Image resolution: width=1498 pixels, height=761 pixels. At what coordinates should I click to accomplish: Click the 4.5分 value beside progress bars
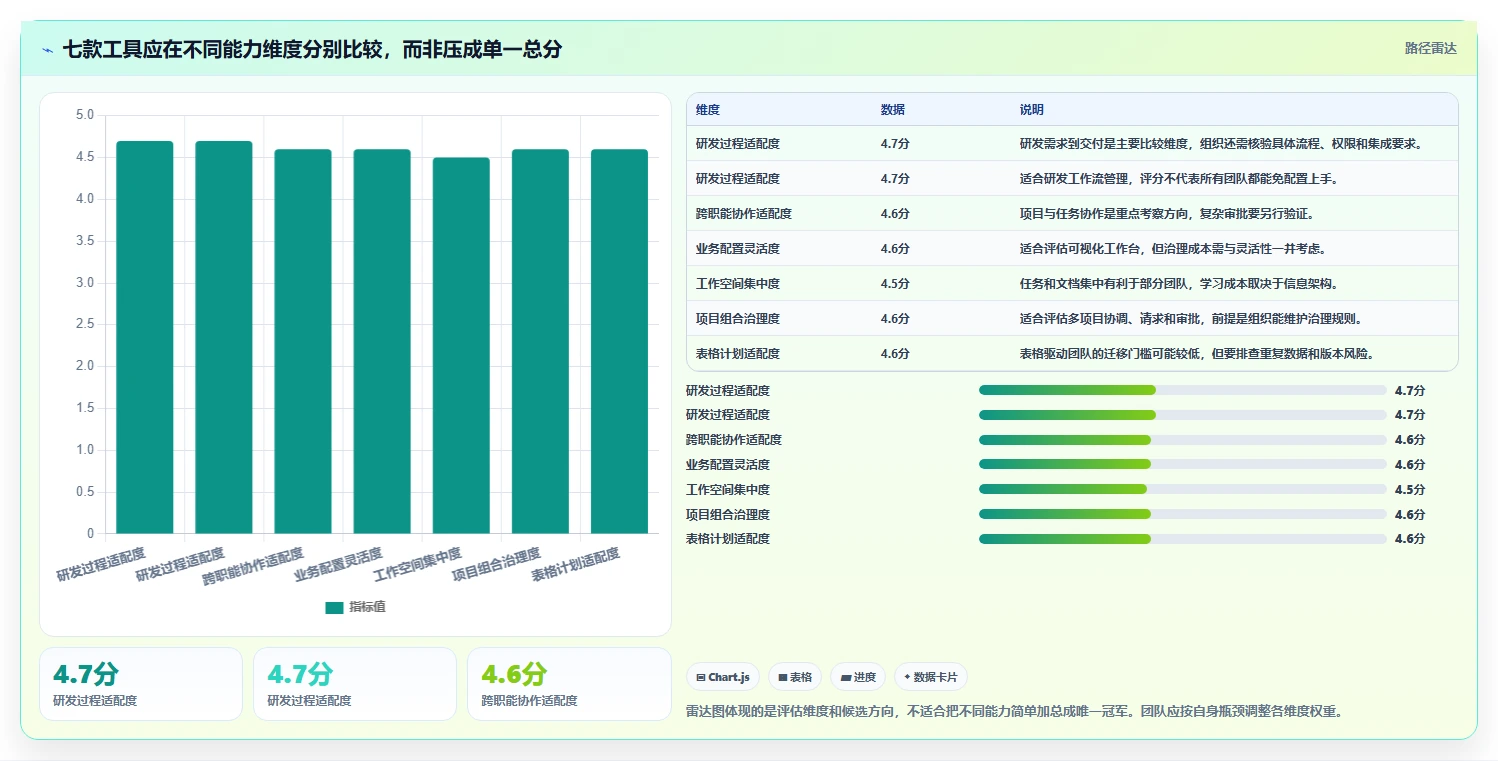(1410, 490)
